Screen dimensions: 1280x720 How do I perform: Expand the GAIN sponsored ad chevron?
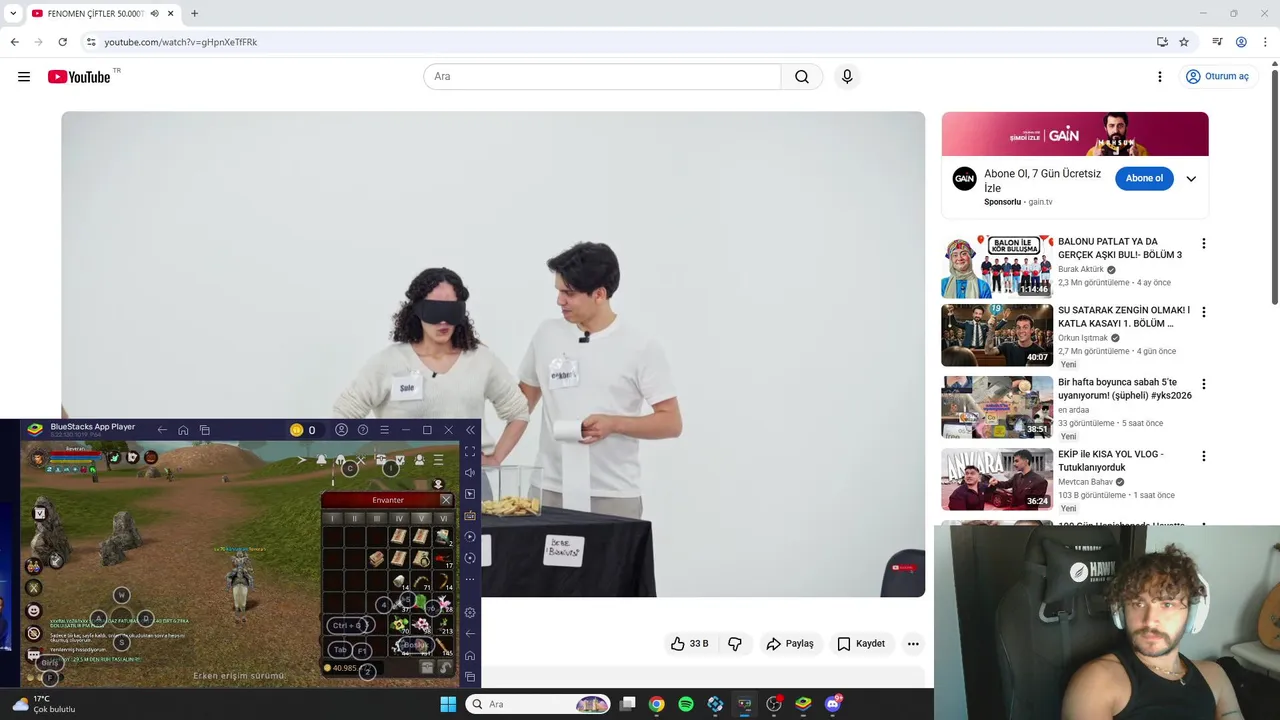point(1191,179)
